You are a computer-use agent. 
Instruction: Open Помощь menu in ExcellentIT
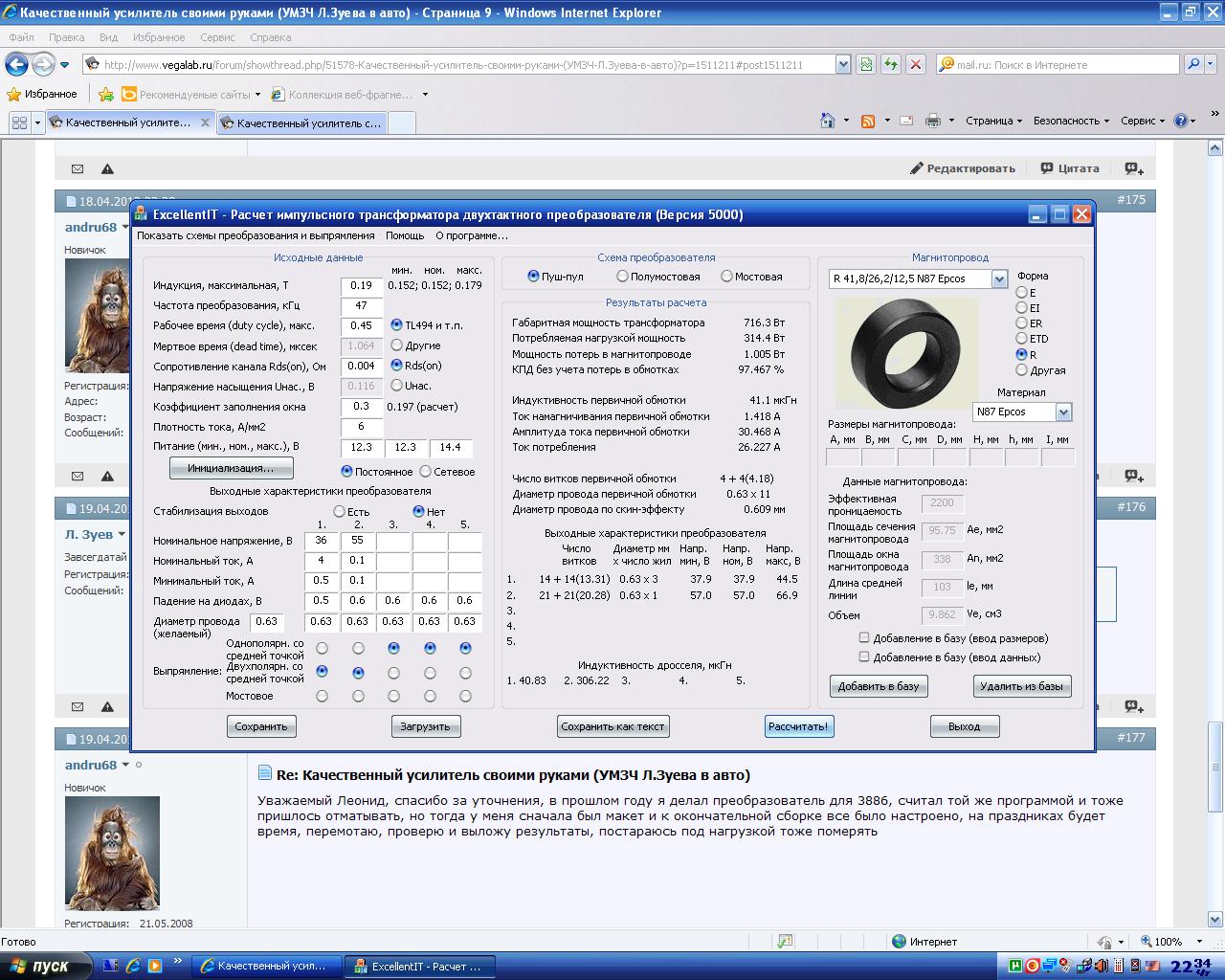pyautogui.click(x=405, y=235)
